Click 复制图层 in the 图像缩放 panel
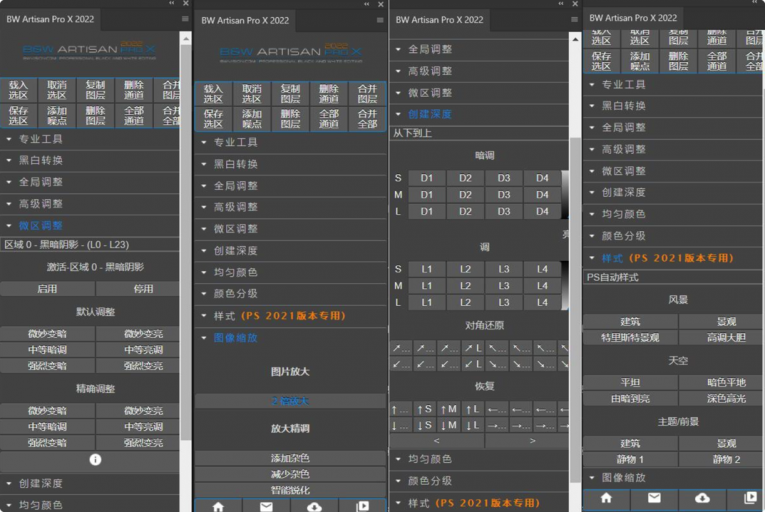The height and width of the screenshot is (512, 765). (x=290, y=94)
